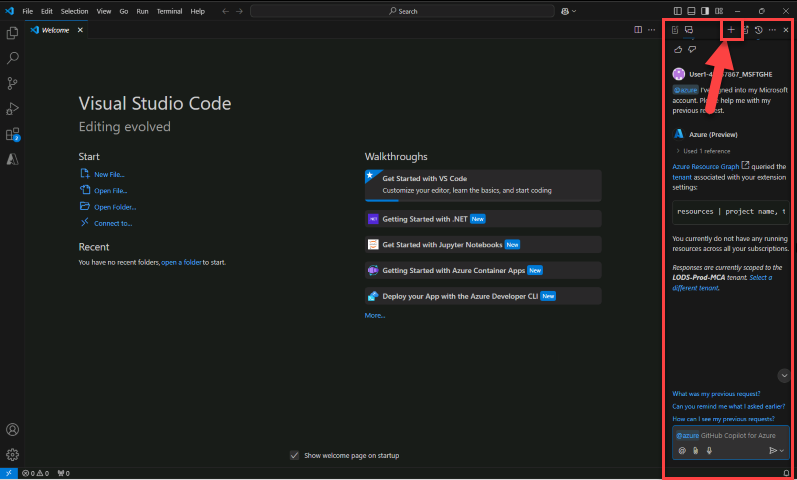Show chat history in Copilot panel
This screenshot has width=797, height=480.
(759, 30)
